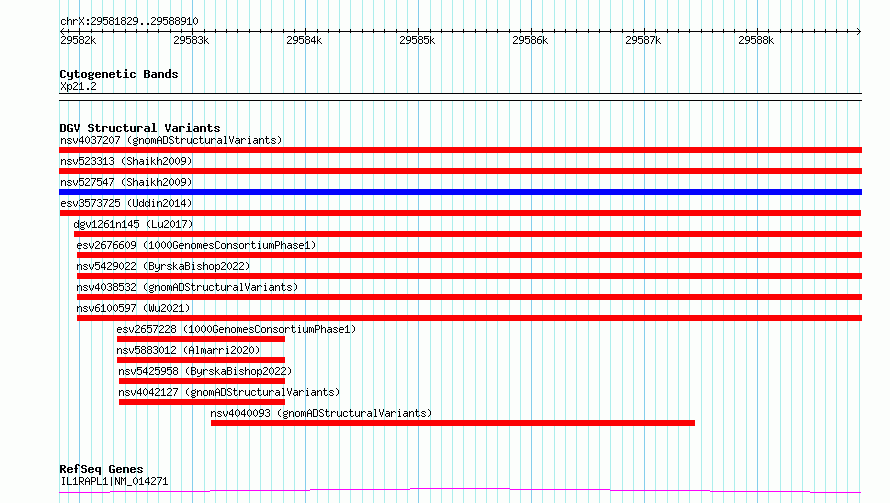Select the nsv527547 (Shaikh2009) label

[126, 182]
